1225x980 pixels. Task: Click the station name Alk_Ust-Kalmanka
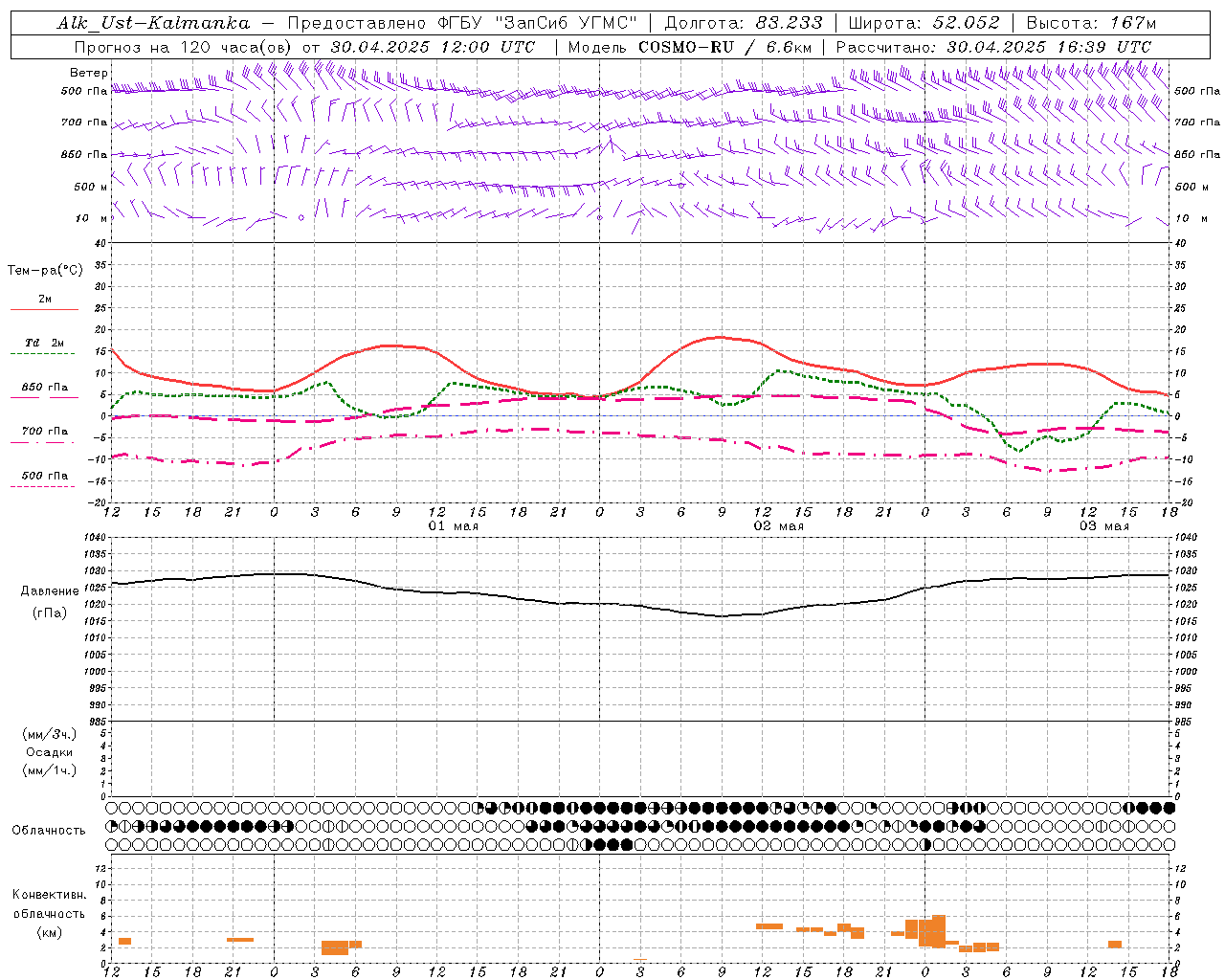point(153,23)
